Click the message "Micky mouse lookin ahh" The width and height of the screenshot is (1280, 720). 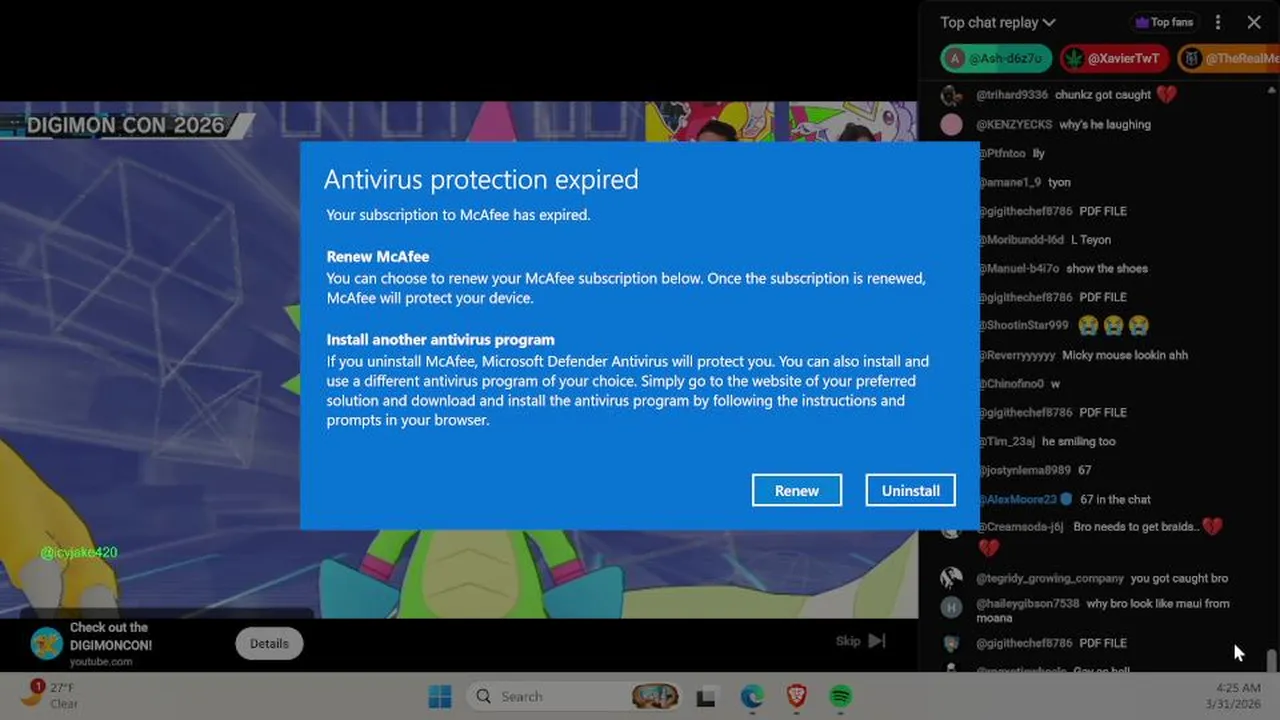[1125, 355]
